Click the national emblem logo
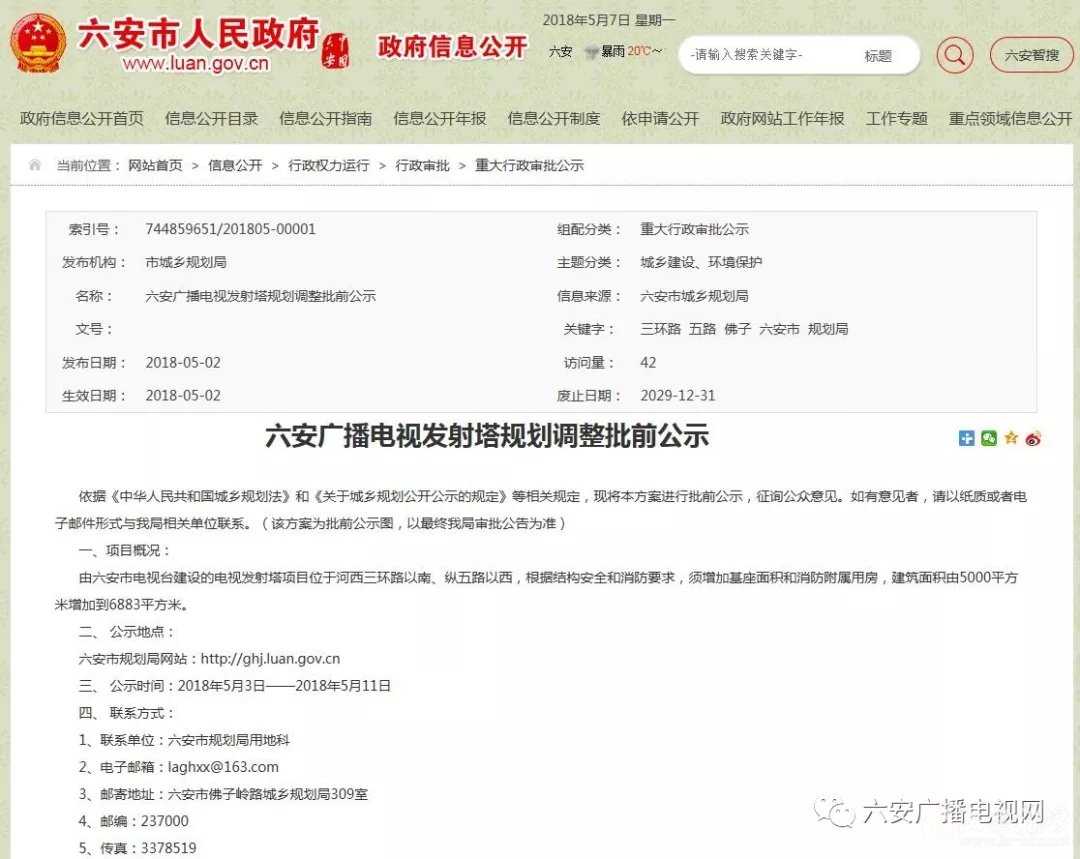The width and height of the screenshot is (1080, 859). point(38,43)
